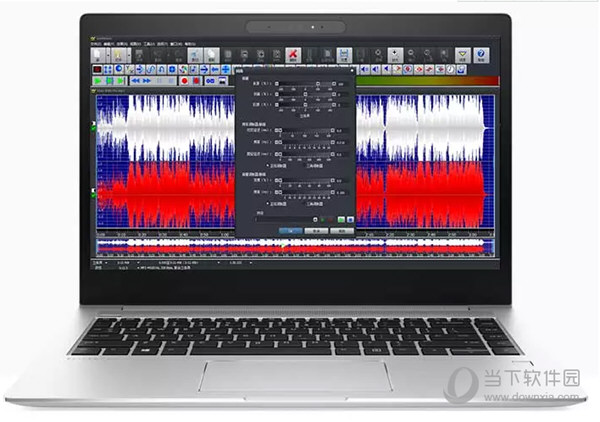Click the blue OK button in the dialog
Viewport: 600px width, 422px height.
[x=291, y=231]
